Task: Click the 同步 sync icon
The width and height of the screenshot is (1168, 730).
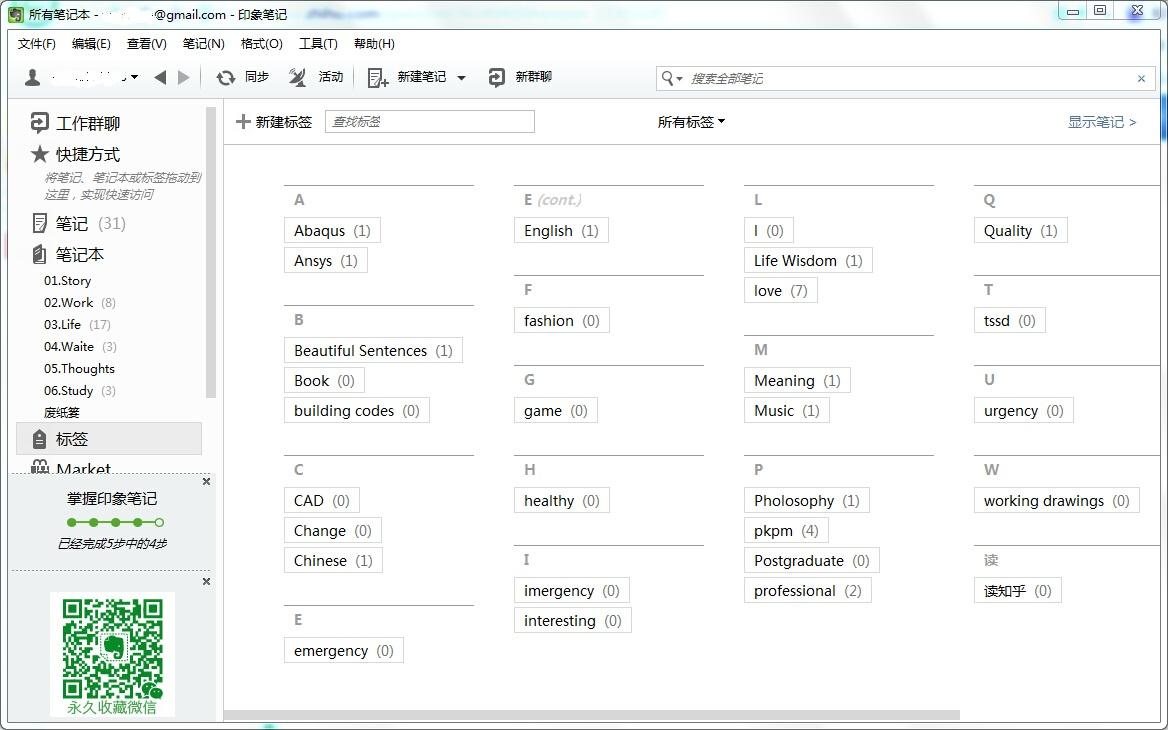Action: pos(226,77)
